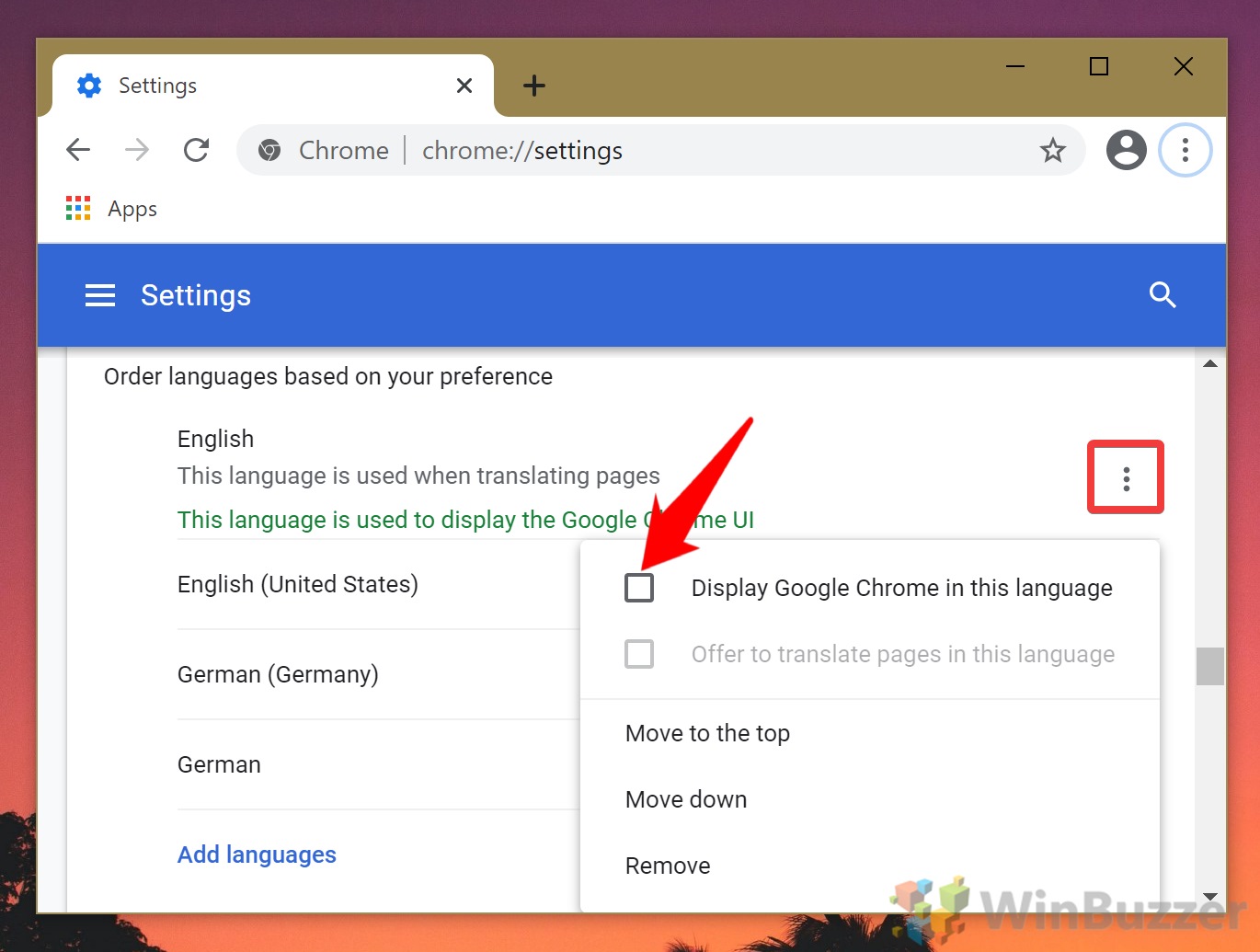Minimize the Chrome window
This screenshot has height=952, width=1260.
[x=1015, y=66]
